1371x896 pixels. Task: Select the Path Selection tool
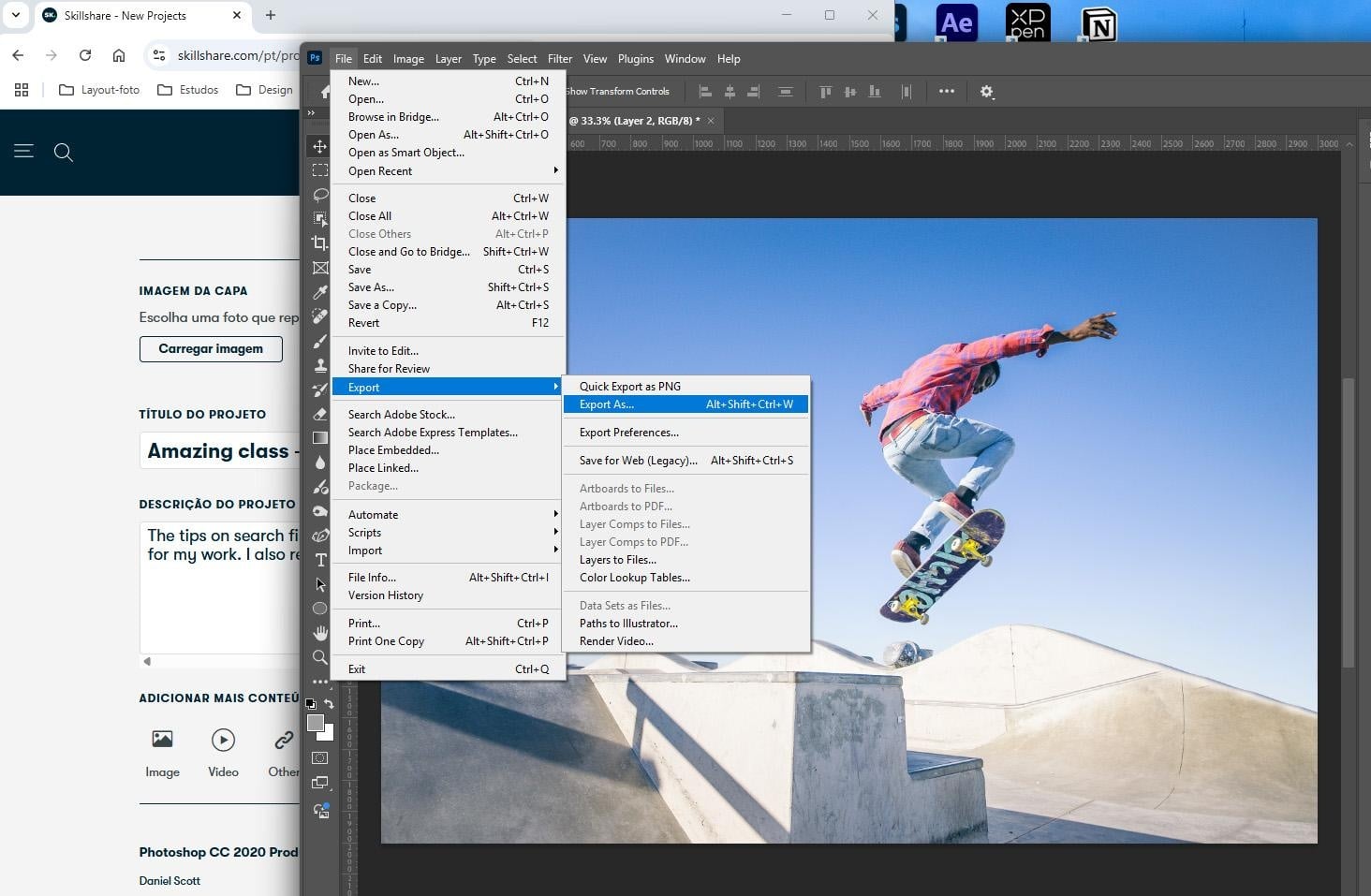tap(320, 584)
